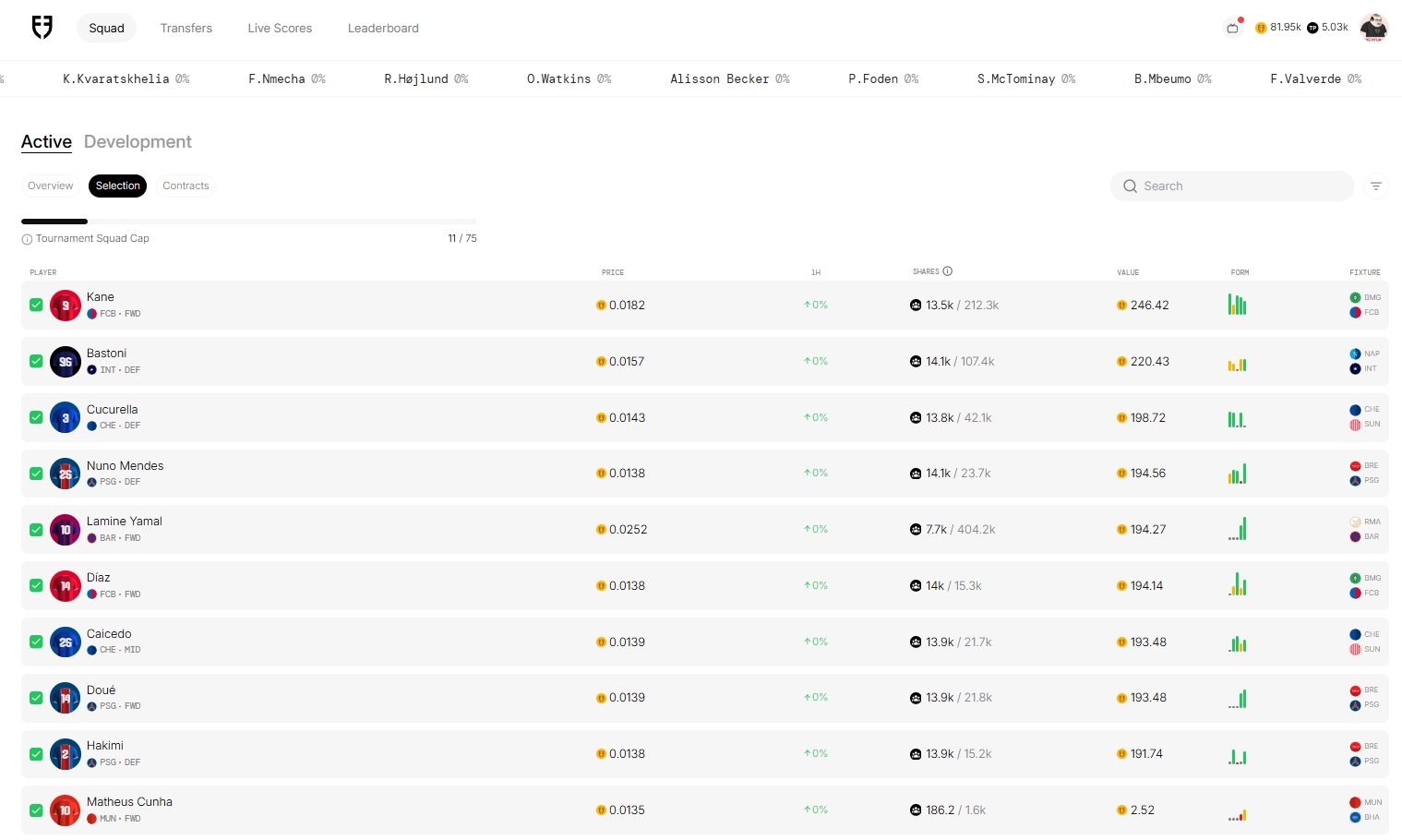Click the Tournament Squad Cap info icon
Image resolution: width=1402 pixels, height=840 pixels.
coord(27,239)
